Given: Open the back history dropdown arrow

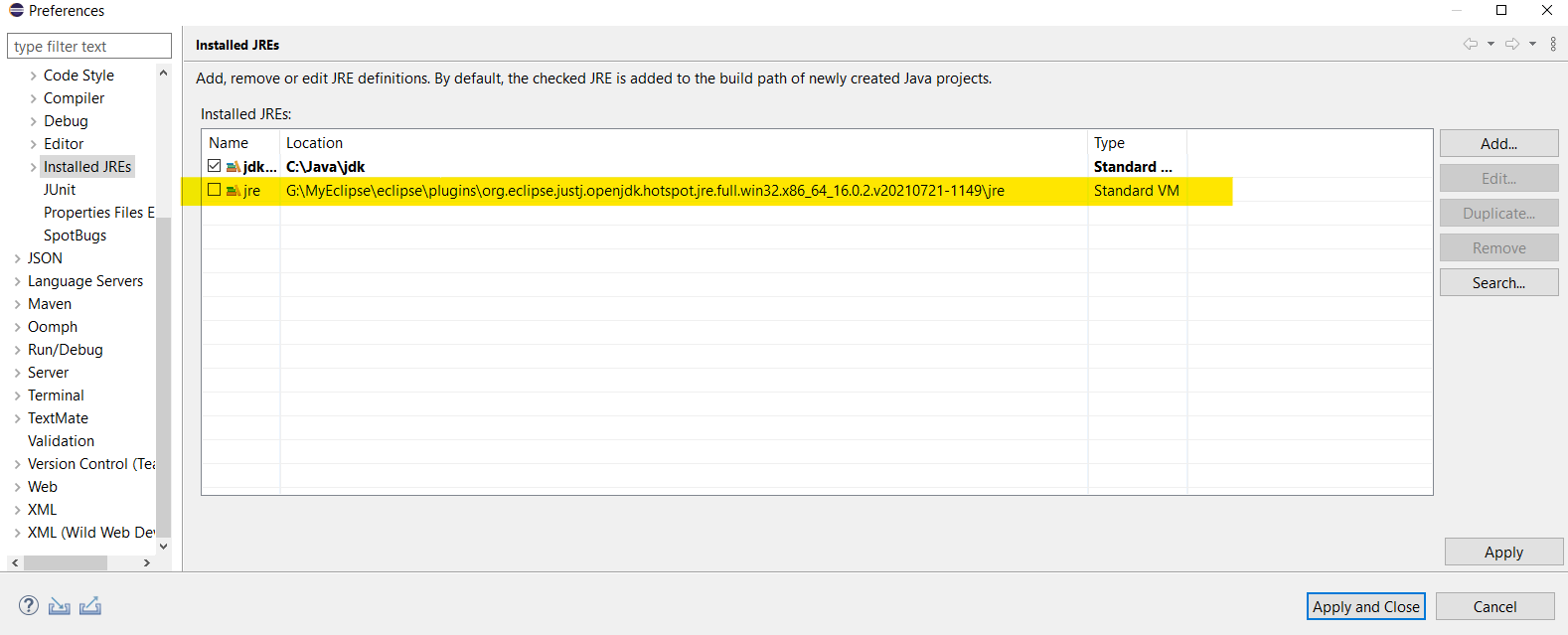Looking at the screenshot, I should [x=1490, y=44].
